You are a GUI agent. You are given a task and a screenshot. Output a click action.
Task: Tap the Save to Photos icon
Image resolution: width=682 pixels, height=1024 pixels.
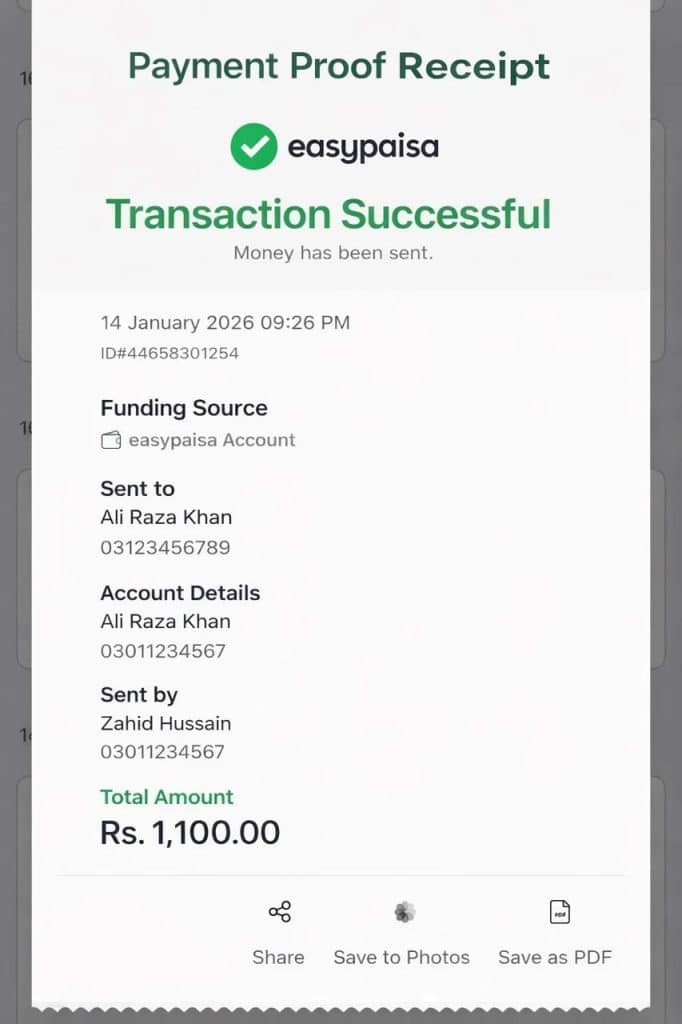click(404, 912)
